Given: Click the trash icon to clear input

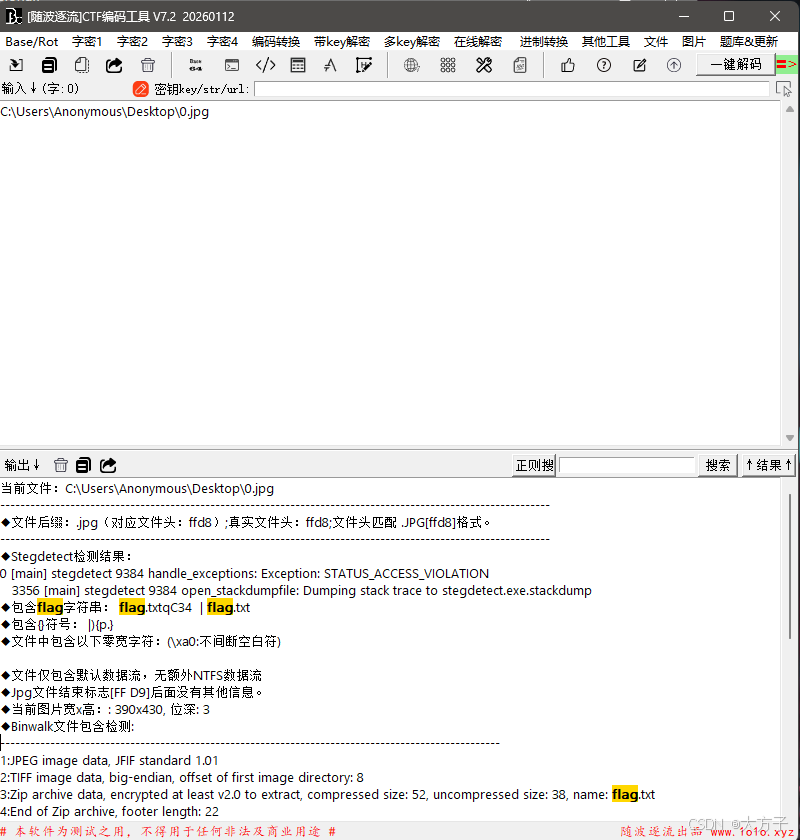Looking at the screenshot, I should [147, 65].
